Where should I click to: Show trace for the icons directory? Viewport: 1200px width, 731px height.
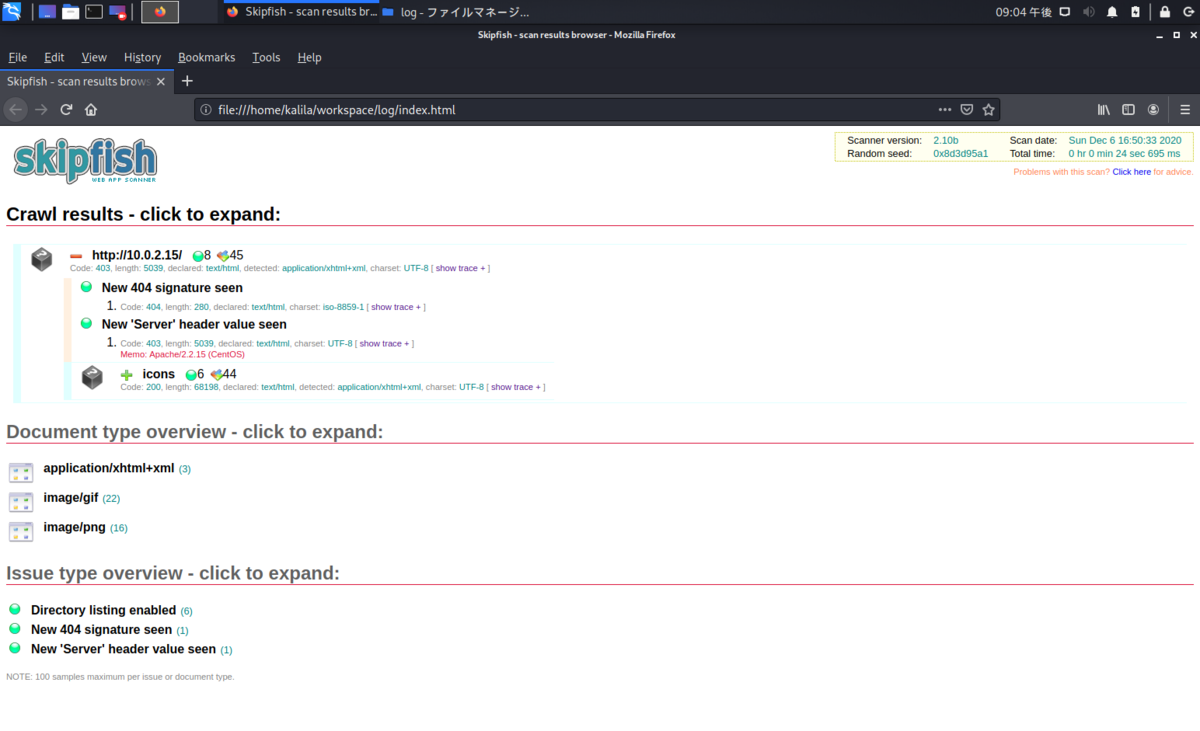pyautogui.click(x=515, y=387)
